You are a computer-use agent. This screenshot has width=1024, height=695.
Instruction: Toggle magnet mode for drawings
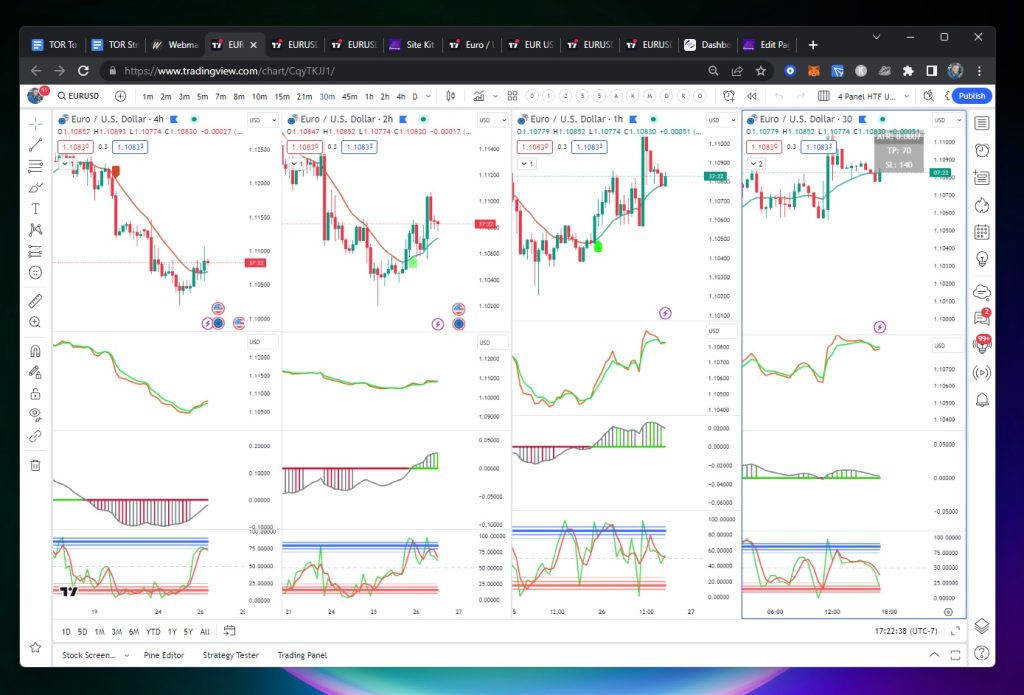[x=35, y=351]
